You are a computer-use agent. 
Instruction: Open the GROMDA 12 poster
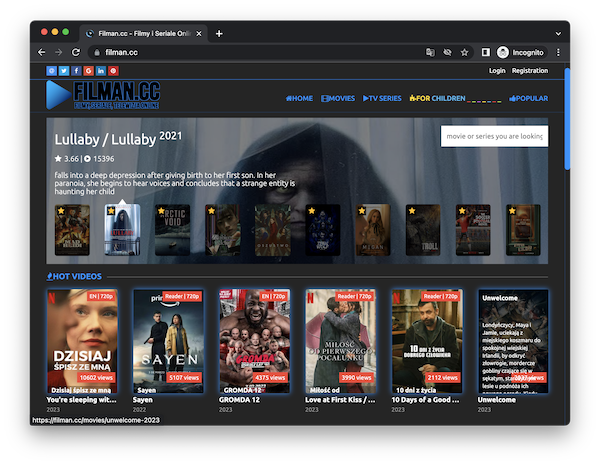pos(255,341)
